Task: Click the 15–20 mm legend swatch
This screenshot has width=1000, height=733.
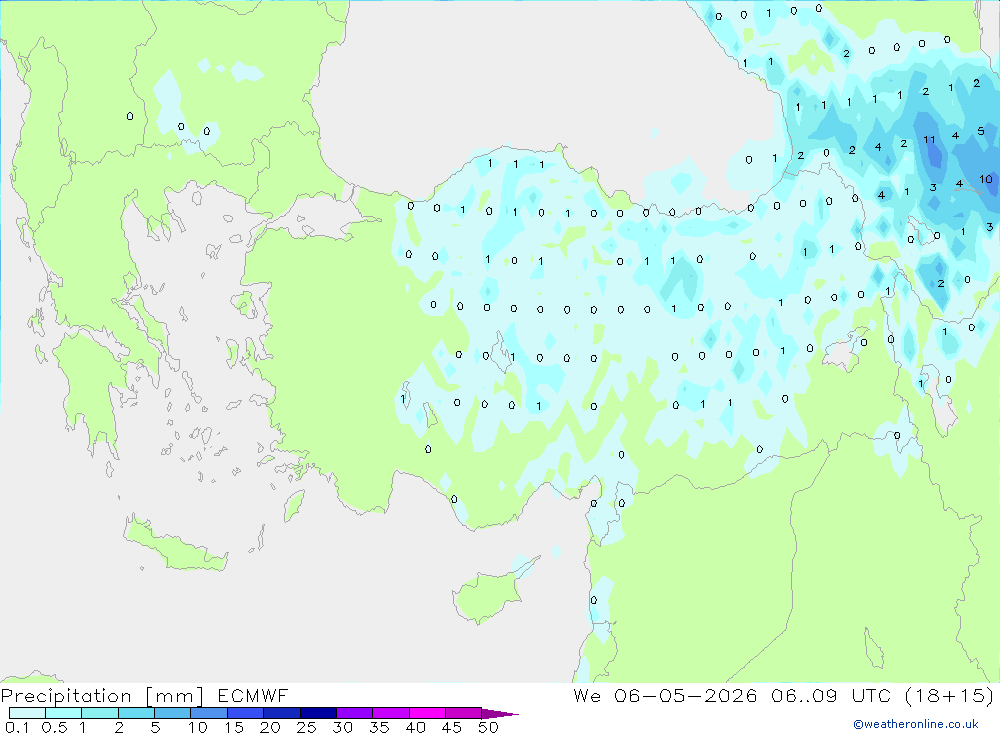Action: coord(245,713)
